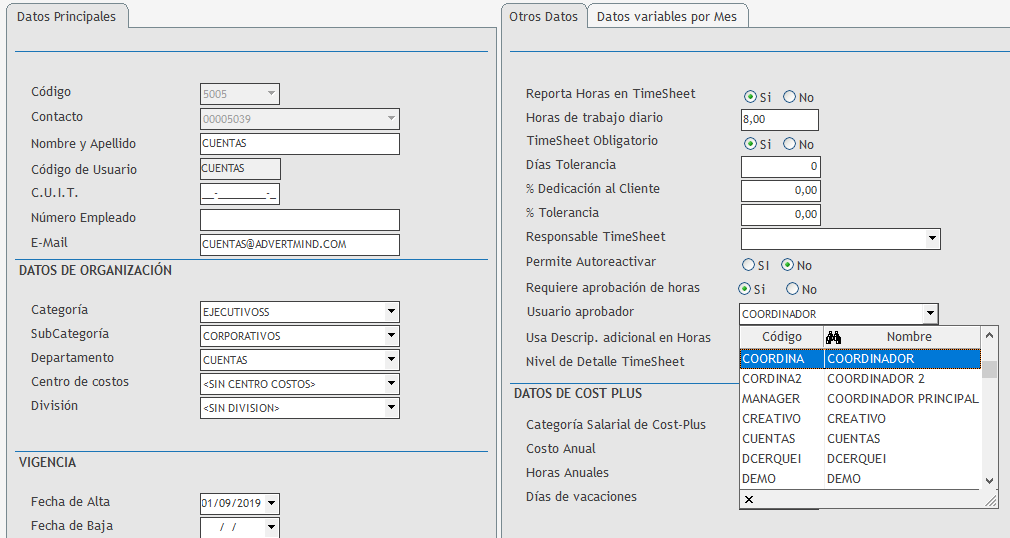Screen dimensions: 1010x538
Task: Select COORDINADOR PRINCIPAL from the list
Action: tap(902, 399)
